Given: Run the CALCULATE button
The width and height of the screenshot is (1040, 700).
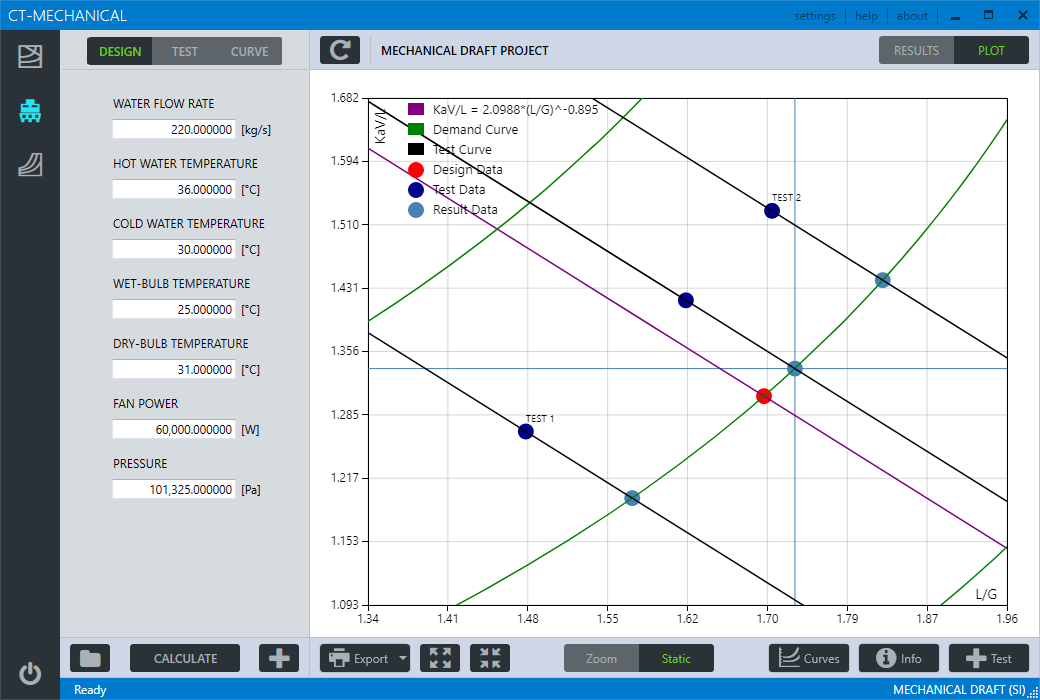Looking at the screenshot, I should tap(185, 658).
